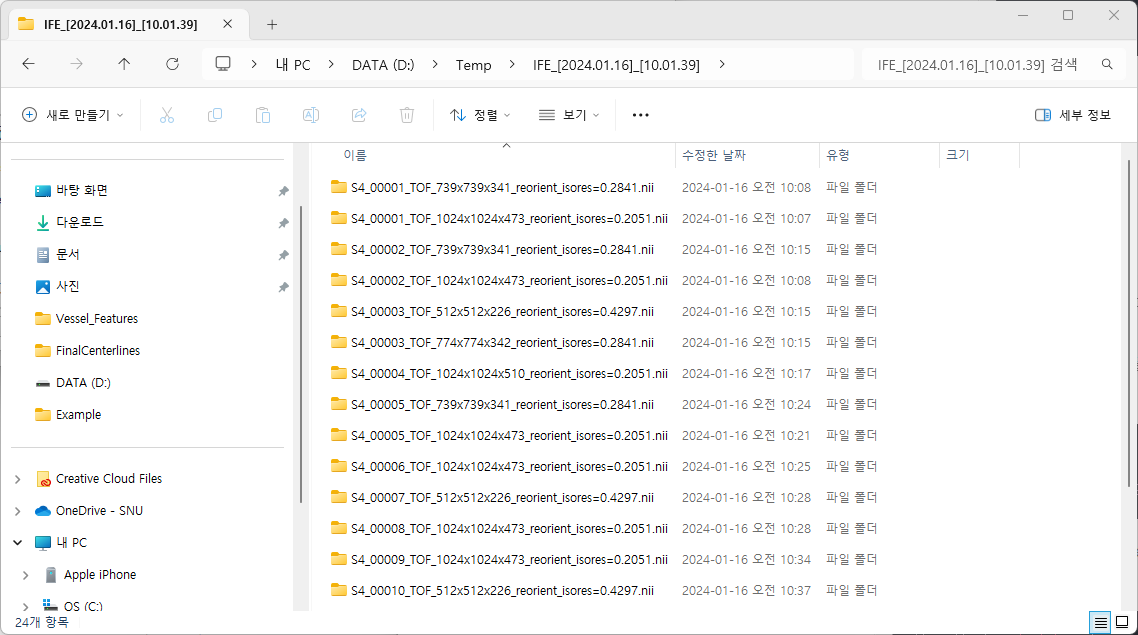Viewport: 1138px width, 635px height.
Task: Open the 정렬 sort dropdown
Action: tap(480, 115)
